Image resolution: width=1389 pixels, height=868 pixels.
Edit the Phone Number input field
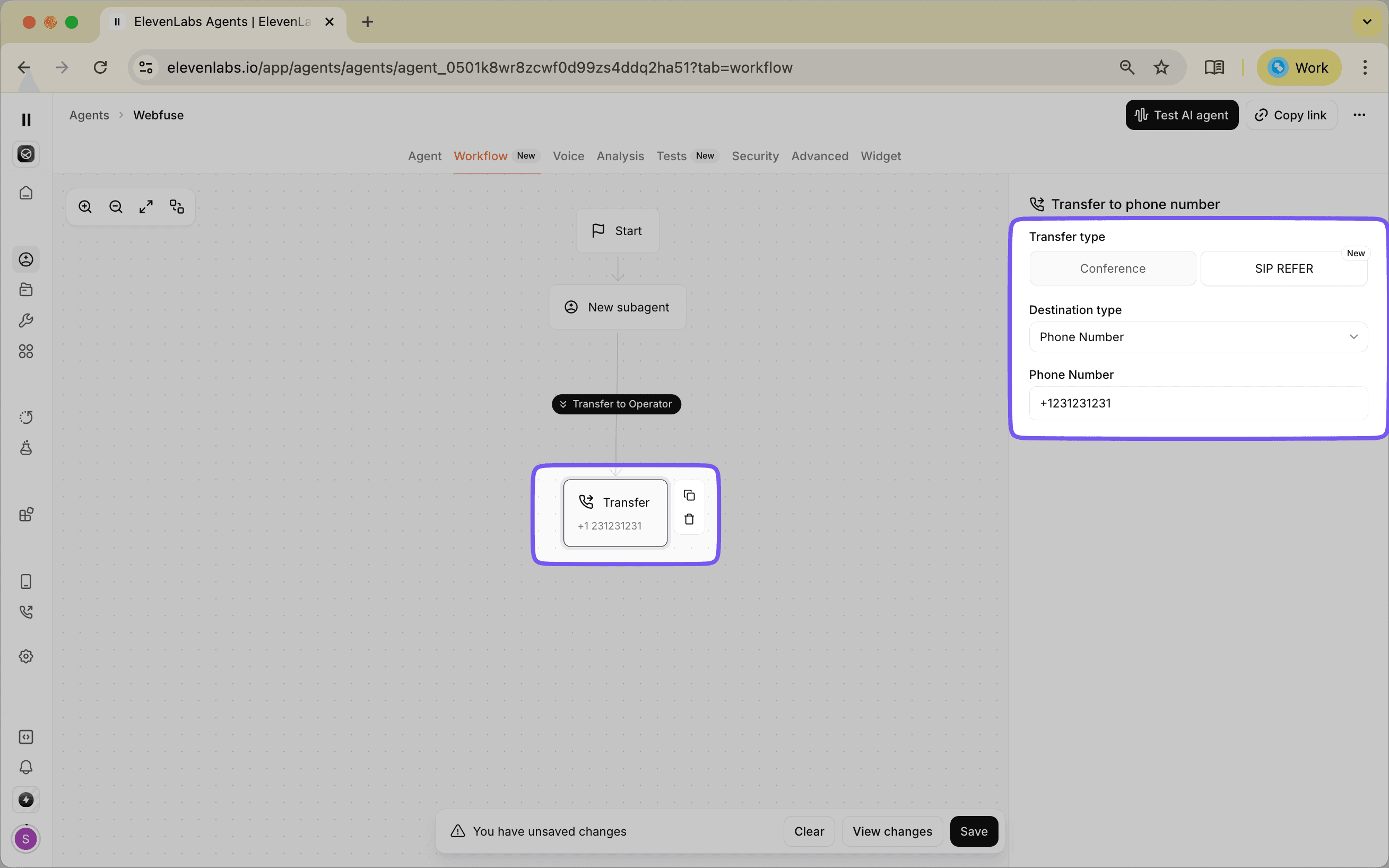(1199, 403)
